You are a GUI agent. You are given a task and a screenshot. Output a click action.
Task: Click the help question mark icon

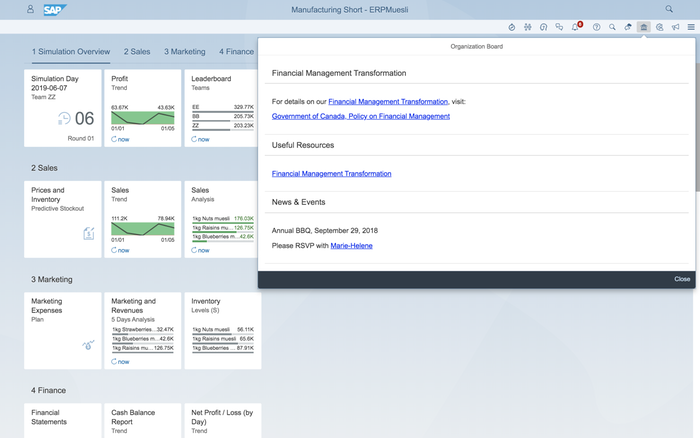pyautogui.click(x=596, y=27)
